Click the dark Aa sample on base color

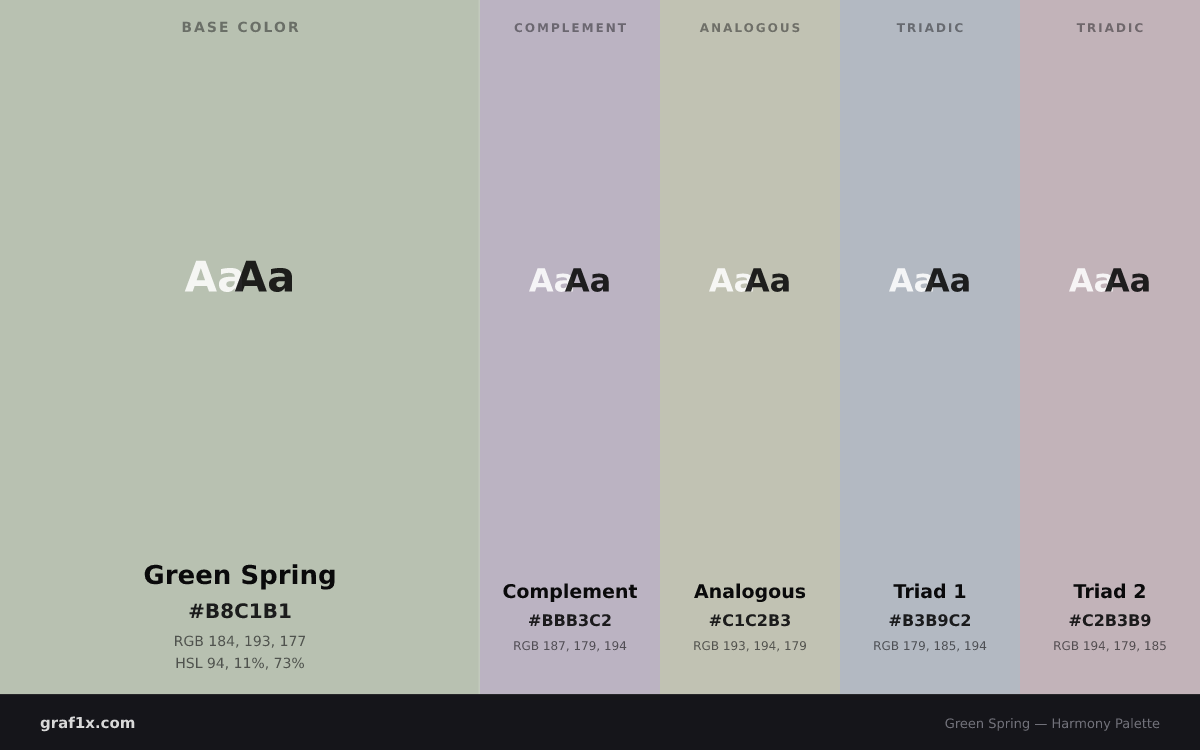(265, 278)
